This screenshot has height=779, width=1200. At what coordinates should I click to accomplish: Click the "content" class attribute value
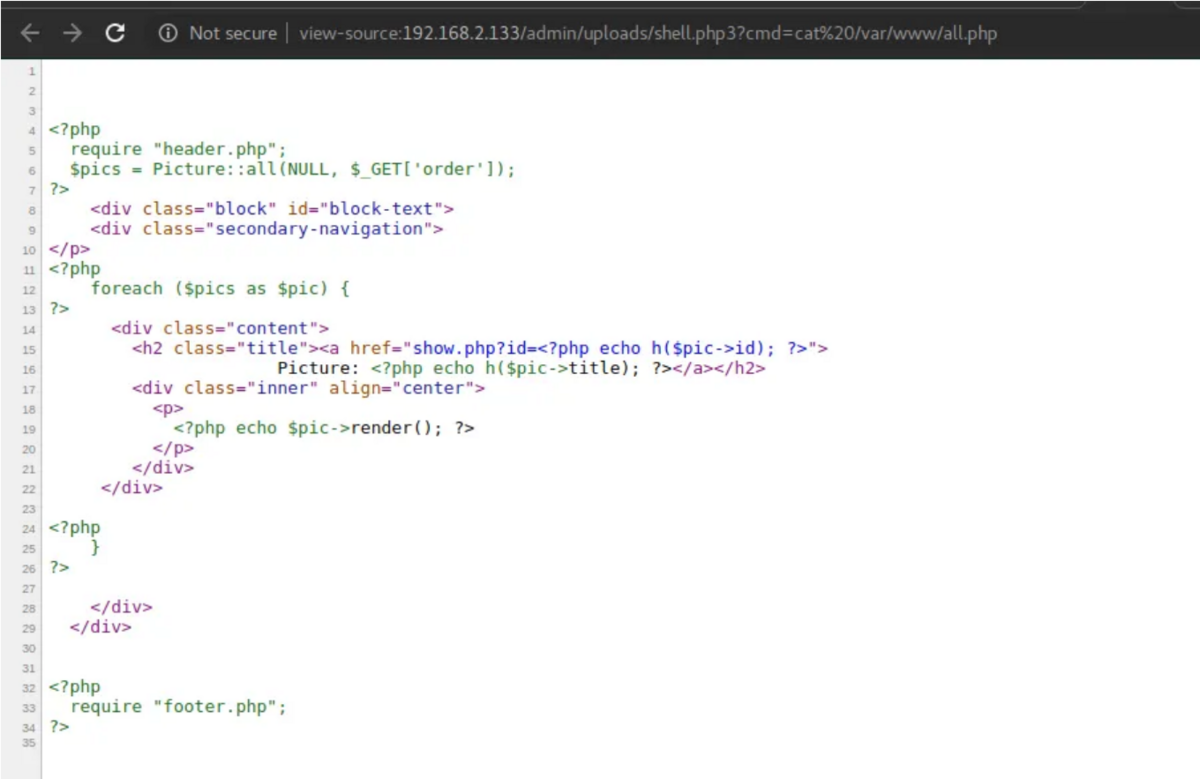point(272,328)
